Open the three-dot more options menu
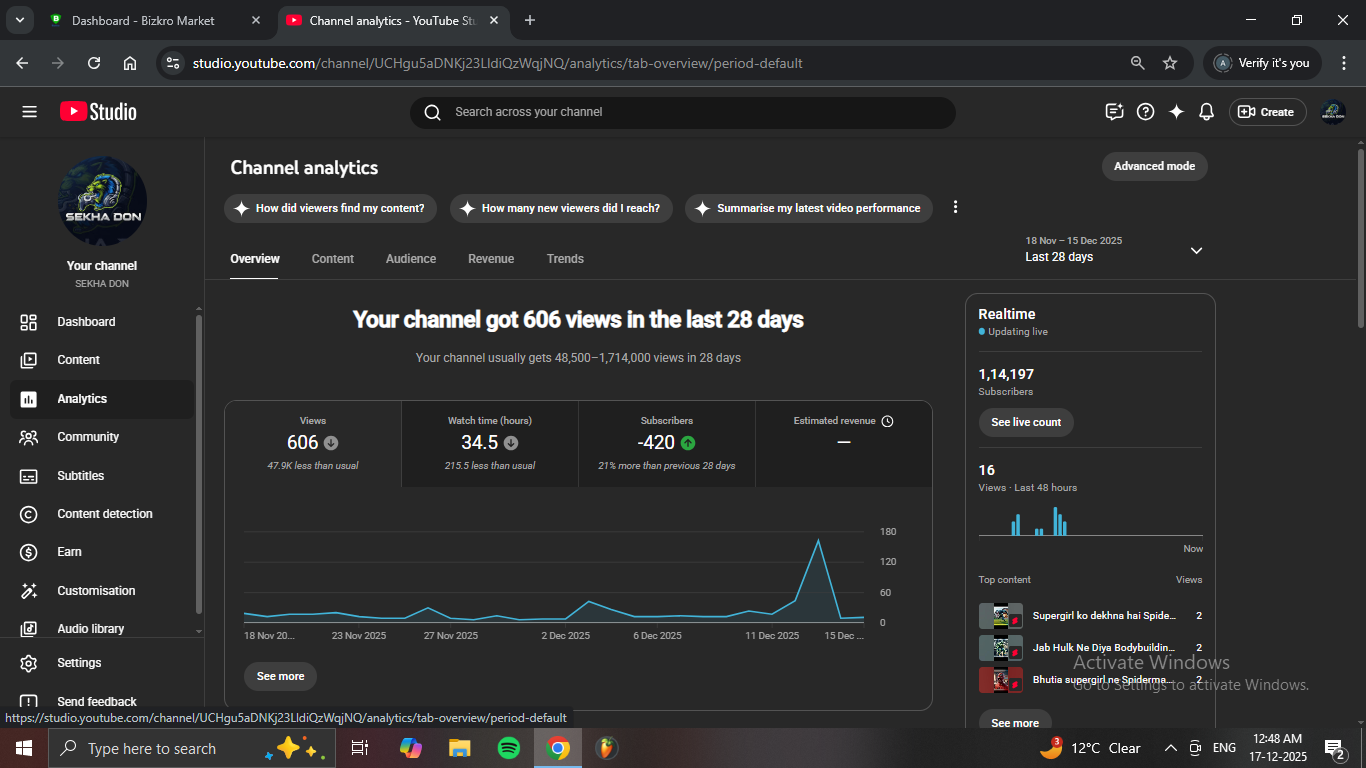This screenshot has height=768, width=1366. point(955,207)
